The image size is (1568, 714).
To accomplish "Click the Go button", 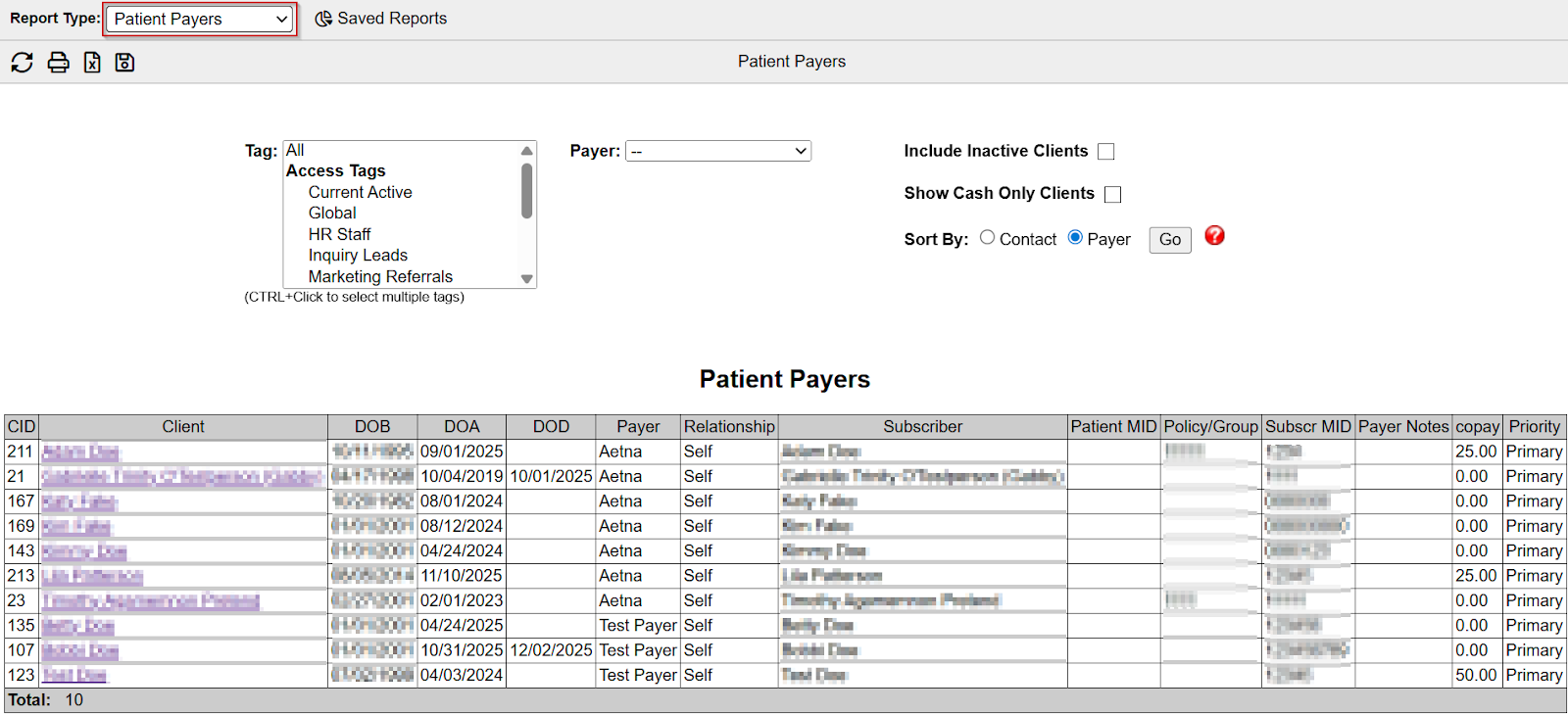I will (1170, 240).
